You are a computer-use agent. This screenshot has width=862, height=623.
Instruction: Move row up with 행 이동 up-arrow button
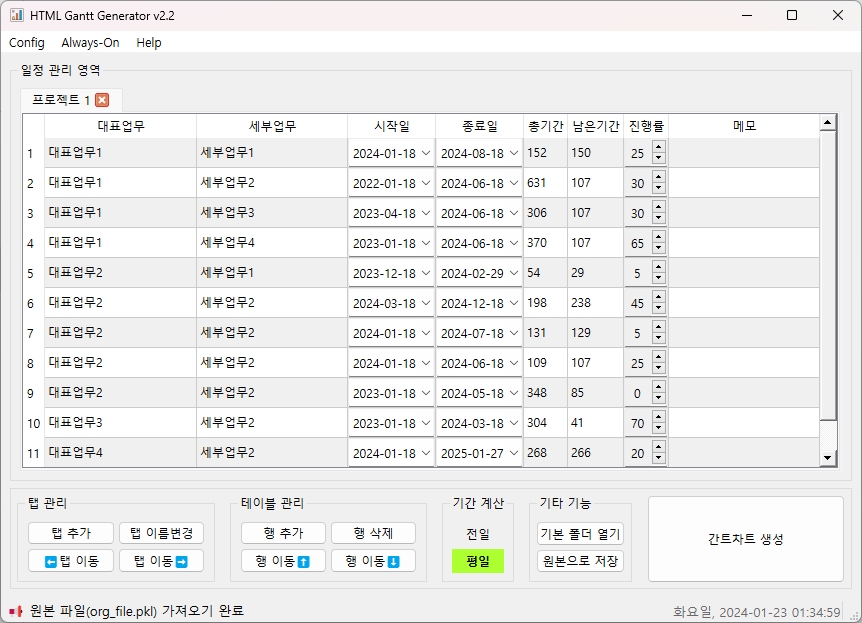tap(283, 561)
